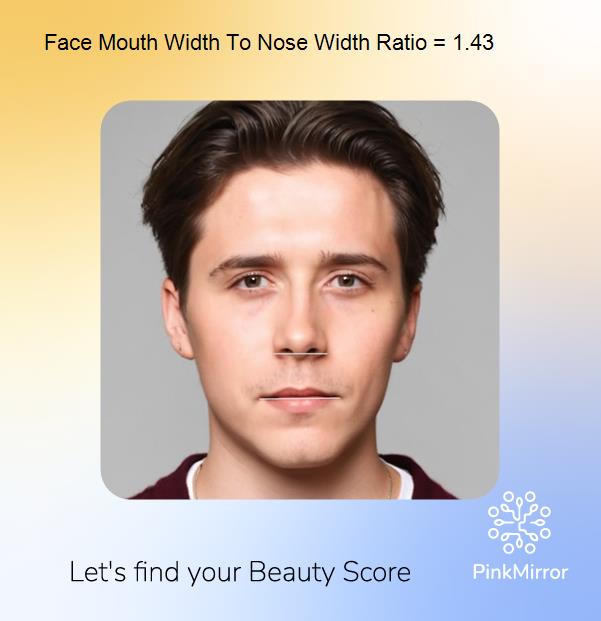Screen dimensions: 601x621
Task: Click the PinkMirror circuit-tree logo icon
Action: (519, 522)
